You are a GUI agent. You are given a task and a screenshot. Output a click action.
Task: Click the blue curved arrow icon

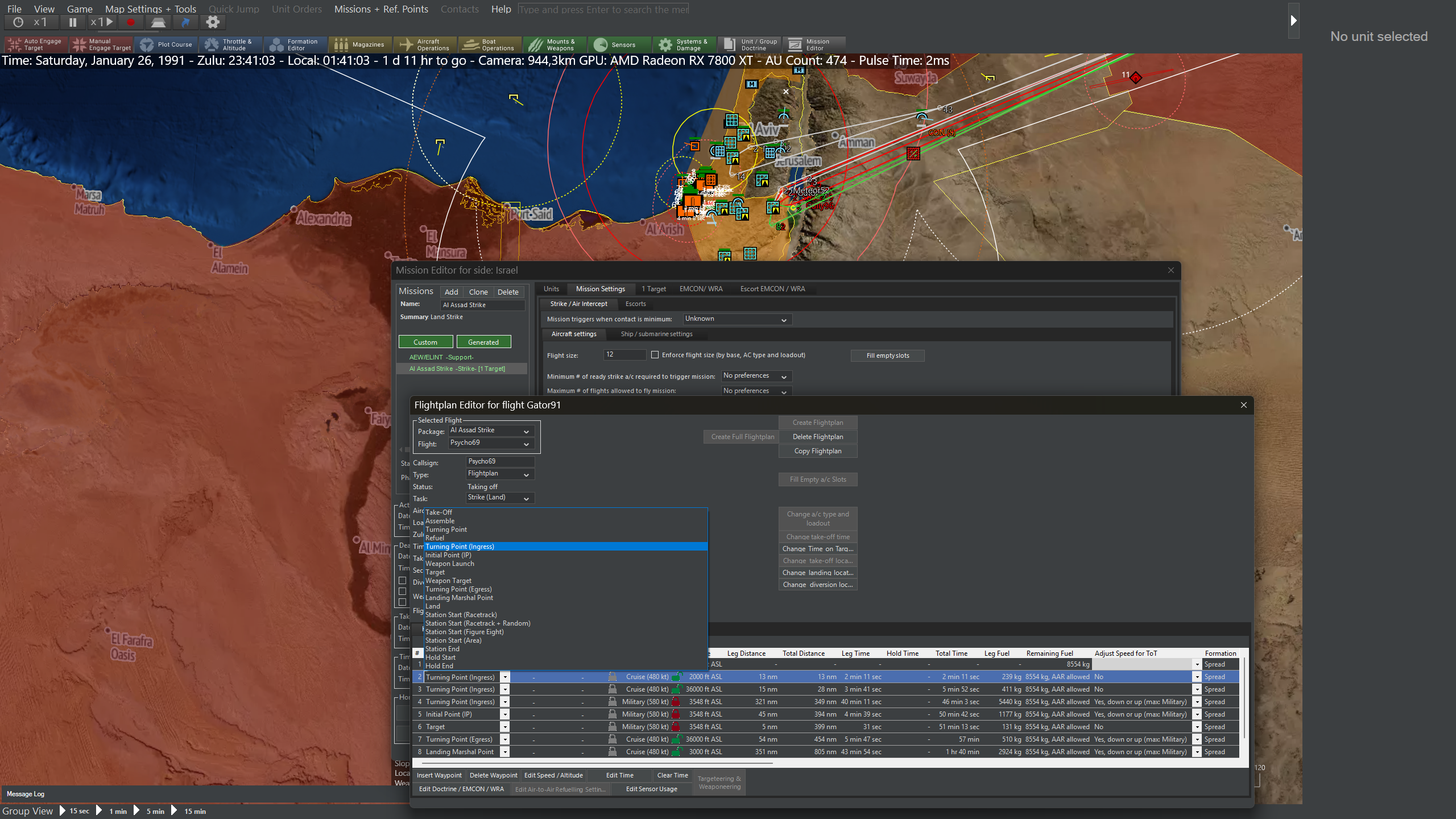(x=185, y=23)
